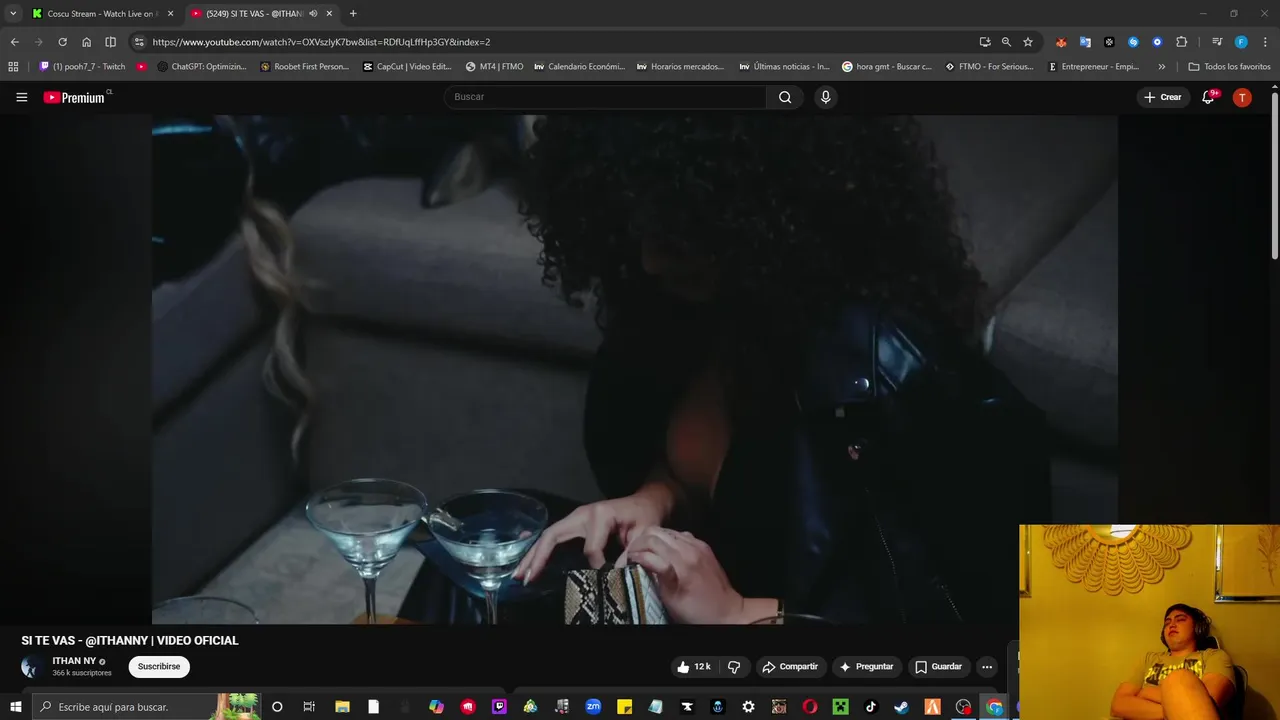Click the page vertical scrollbar
This screenshot has width=1280, height=720.
(1275, 175)
